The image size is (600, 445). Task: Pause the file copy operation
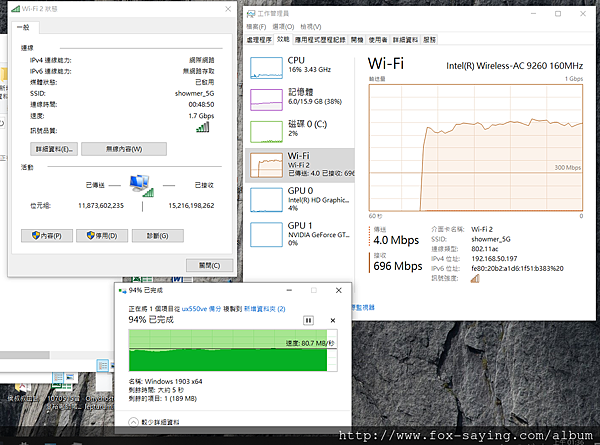click(308, 320)
